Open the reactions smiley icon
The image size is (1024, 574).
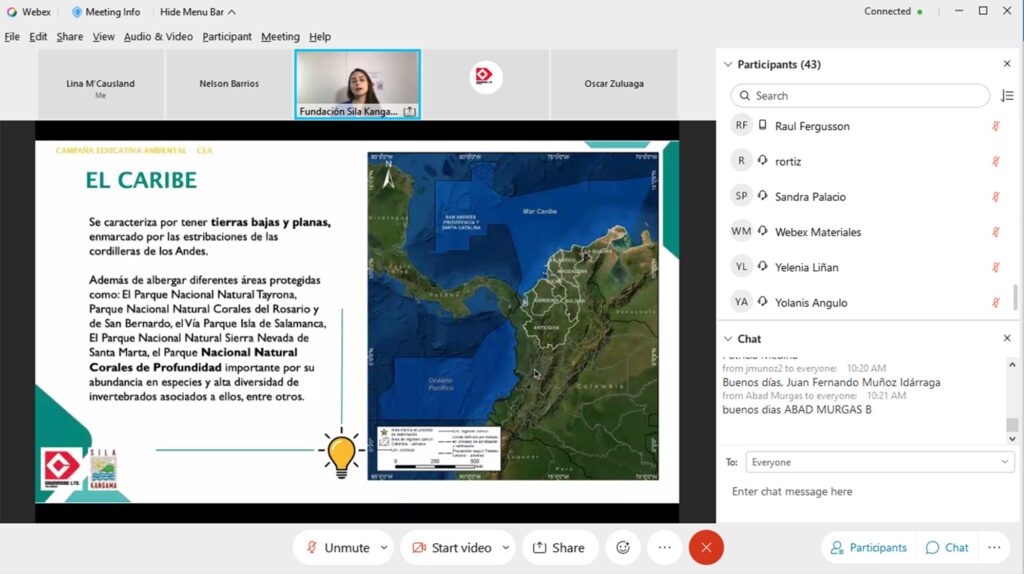623,547
